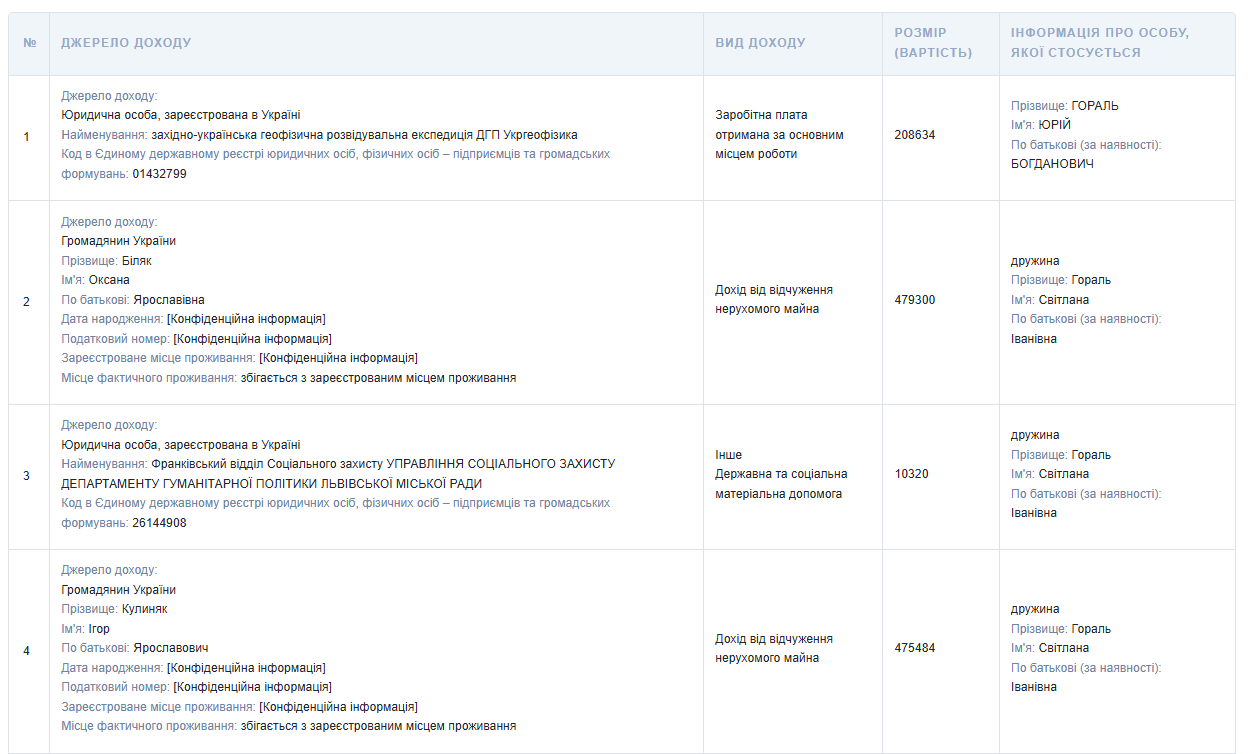Click the registry code 01432799

click(x=159, y=174)
